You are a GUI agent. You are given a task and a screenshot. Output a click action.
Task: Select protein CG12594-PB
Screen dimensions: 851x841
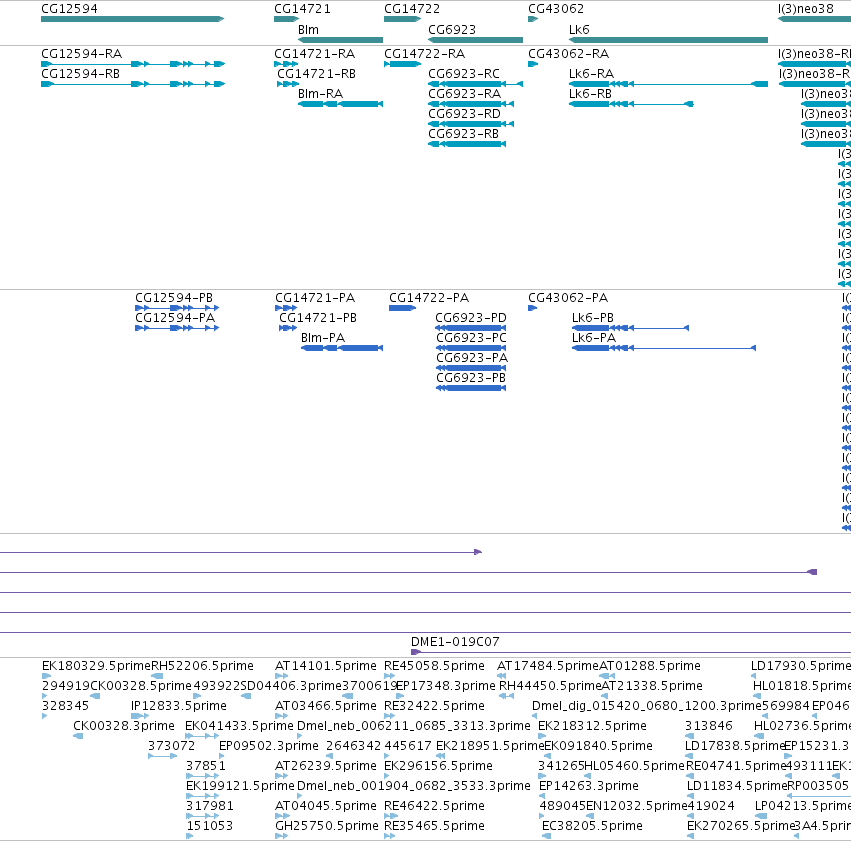(x=174, y=298)
